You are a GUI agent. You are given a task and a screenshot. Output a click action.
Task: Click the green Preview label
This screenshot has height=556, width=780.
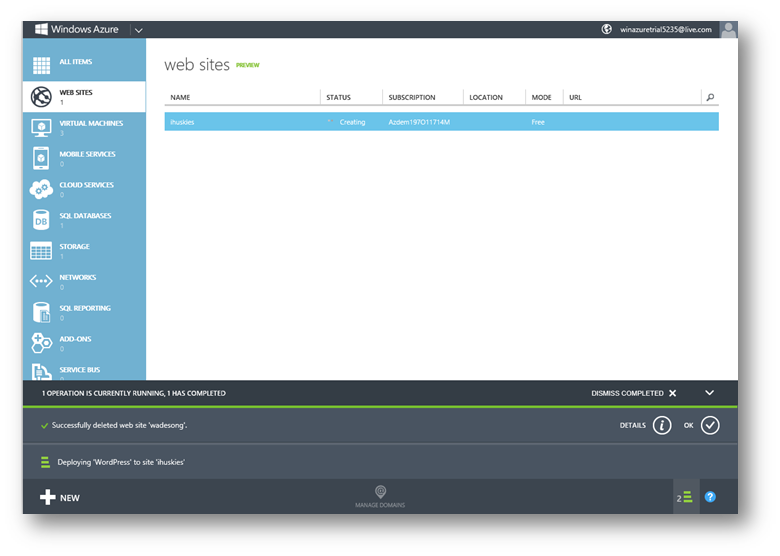(248, 65)
